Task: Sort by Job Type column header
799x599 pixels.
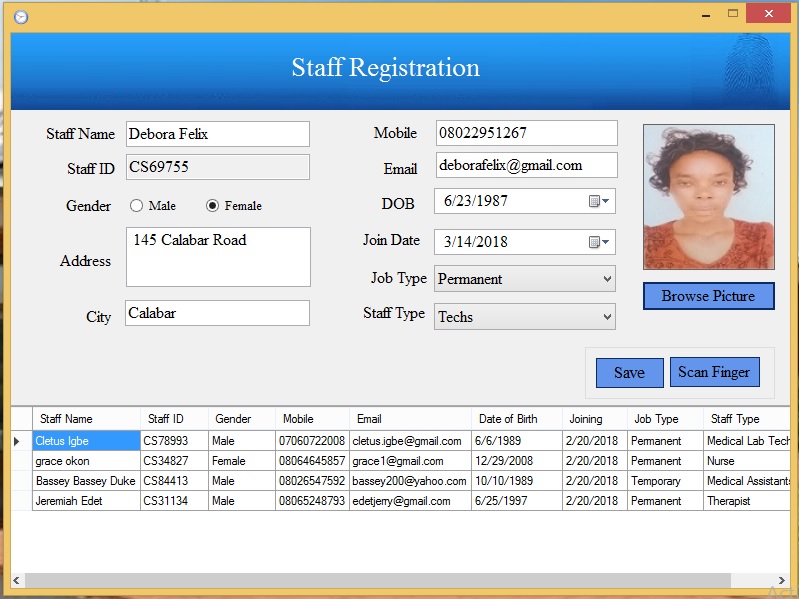Action: (665, 419)
